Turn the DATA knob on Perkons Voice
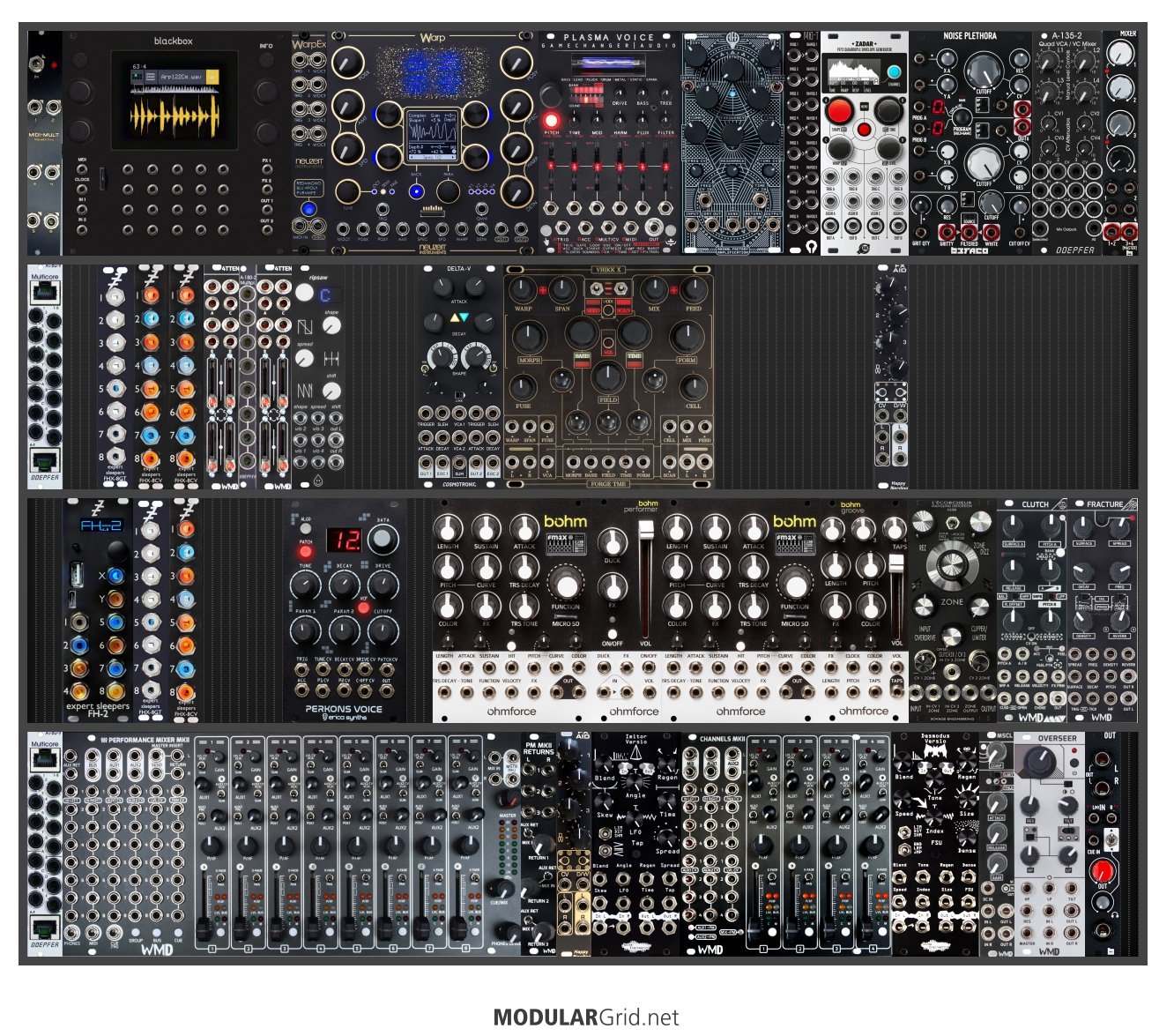The image size is (1174, 1036). pos(383,540)
